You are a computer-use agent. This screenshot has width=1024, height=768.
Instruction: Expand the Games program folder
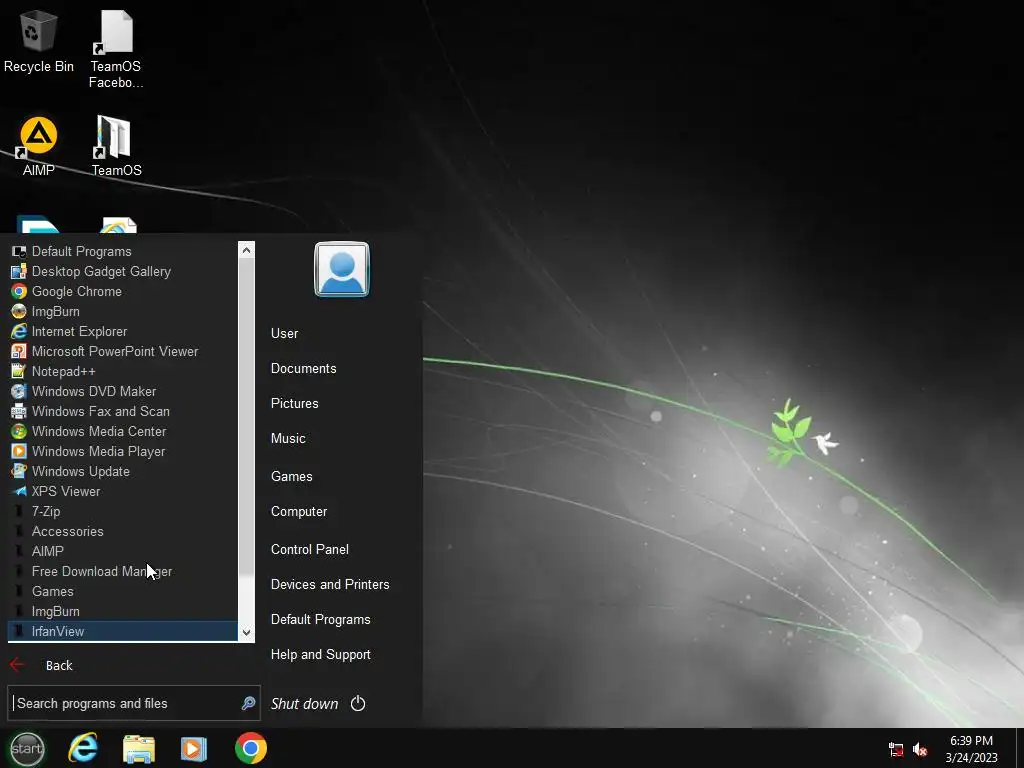(122, 592)
